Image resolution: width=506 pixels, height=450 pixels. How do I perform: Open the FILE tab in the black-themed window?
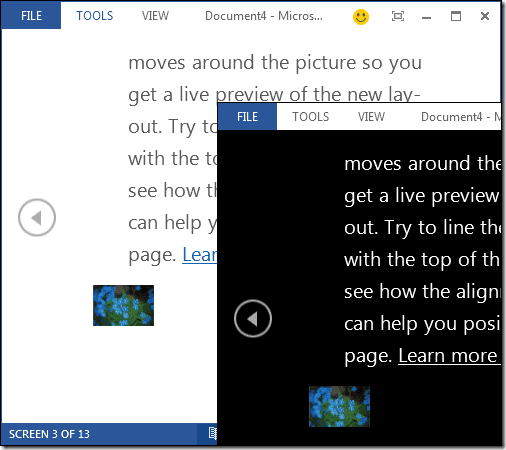pyautogui.click(x=247, y=117)
